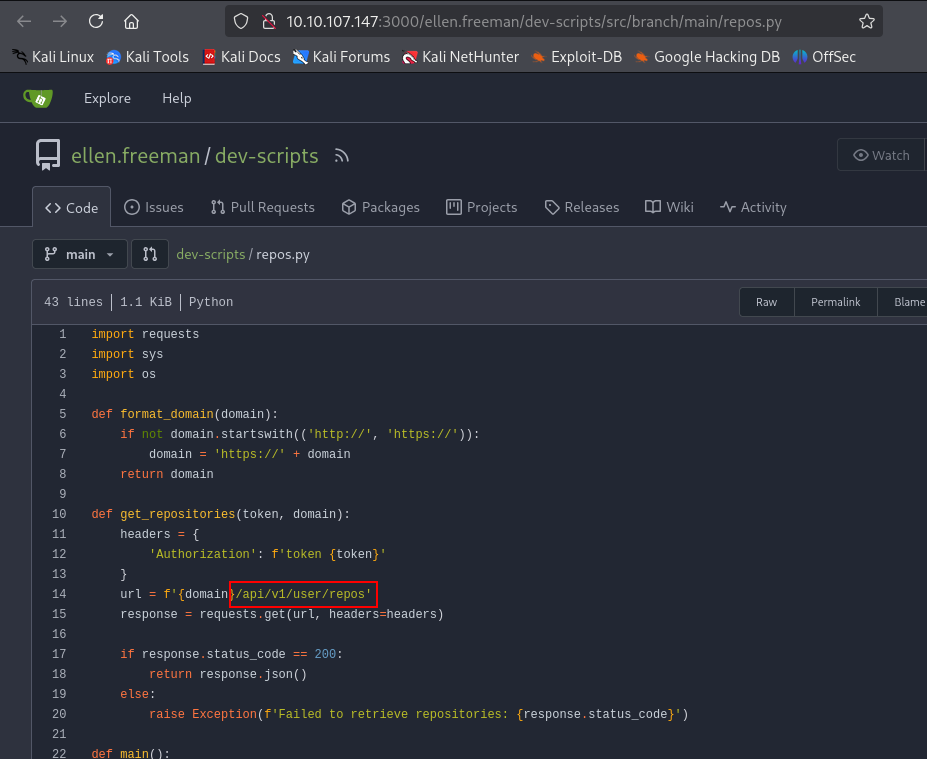
Task: Click line number 20
Action: (x=59, y=713)
